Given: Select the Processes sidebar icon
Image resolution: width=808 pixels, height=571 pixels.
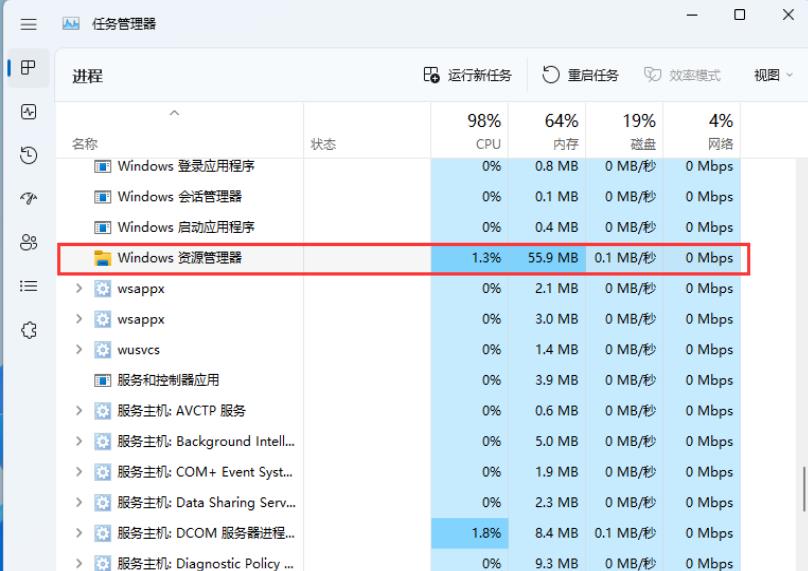Looking at the screenshot, I should 28,68.
